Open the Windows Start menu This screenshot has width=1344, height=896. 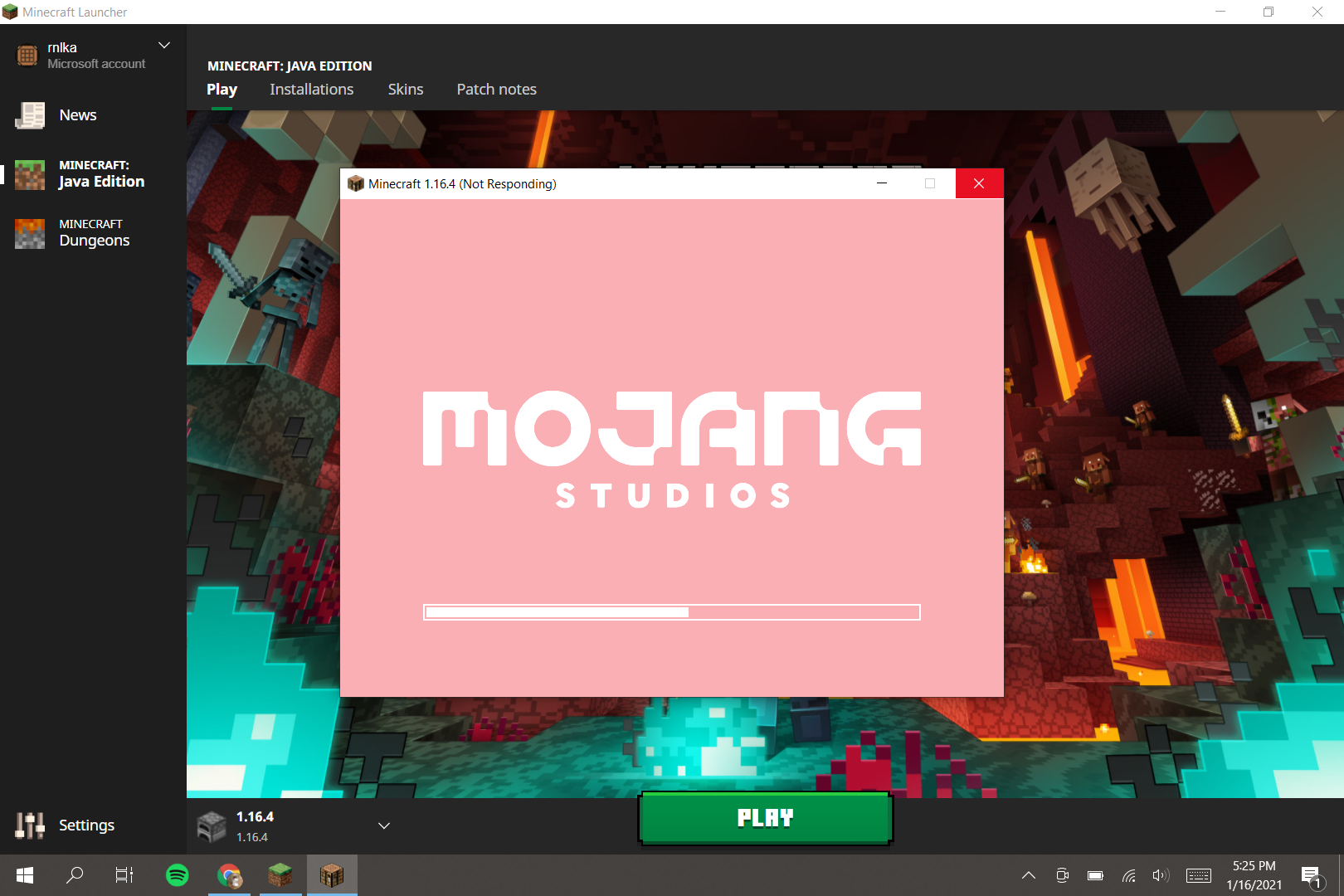[x=25, y=875]
